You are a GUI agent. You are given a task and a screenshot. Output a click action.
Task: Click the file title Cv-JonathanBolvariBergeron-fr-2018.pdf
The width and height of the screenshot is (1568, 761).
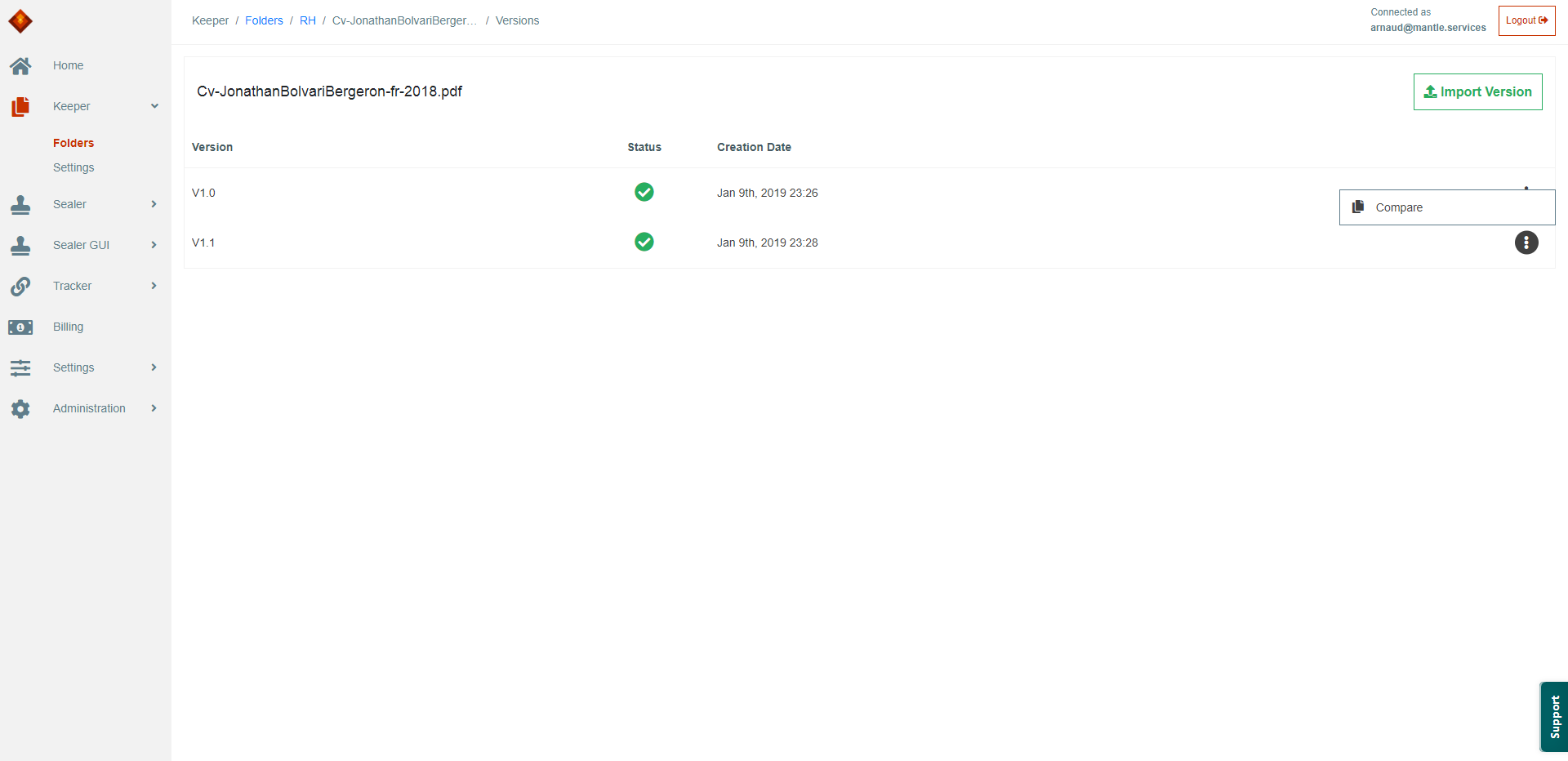point(329,91)
